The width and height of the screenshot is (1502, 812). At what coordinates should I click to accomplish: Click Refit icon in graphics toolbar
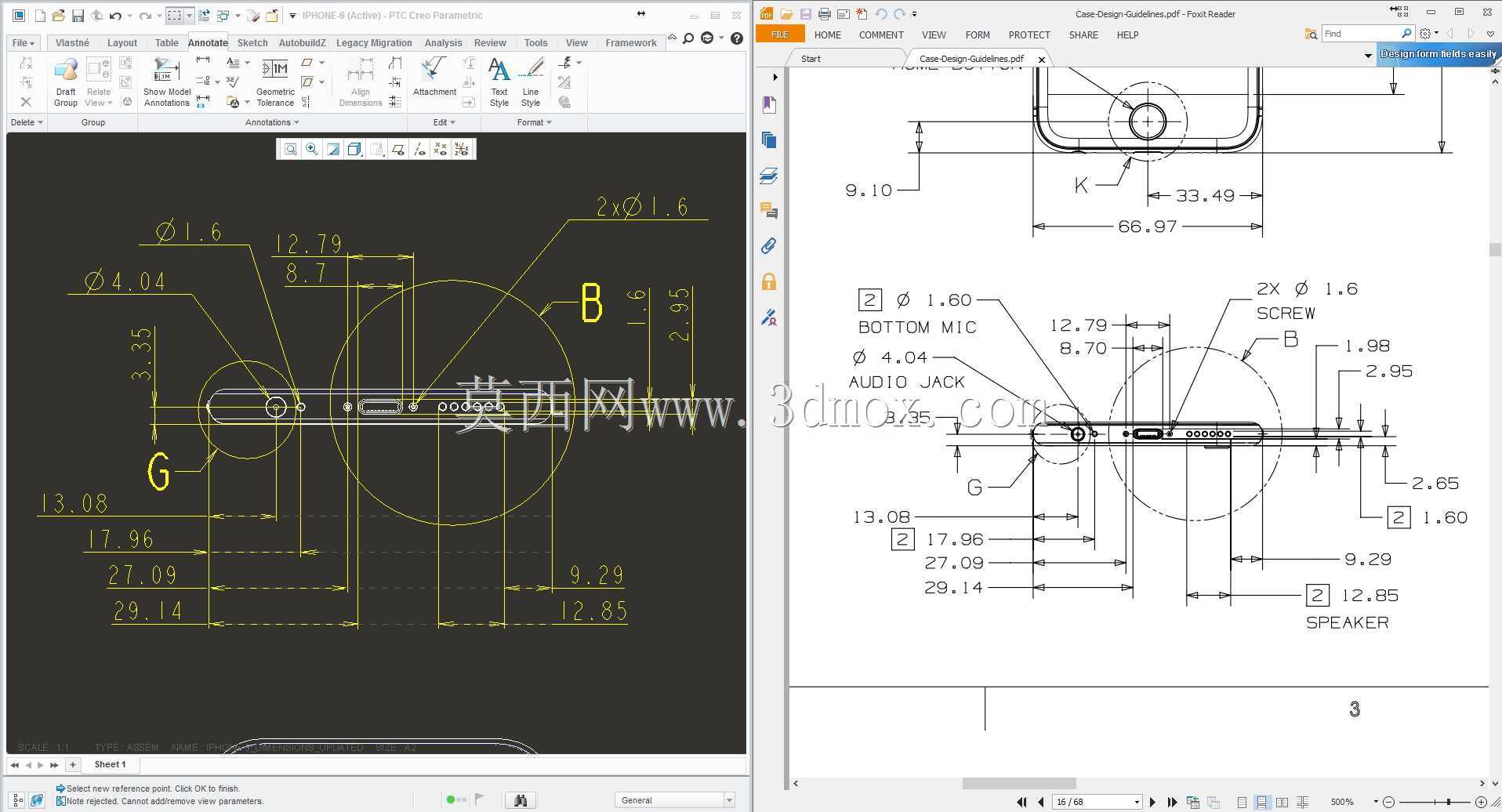(291, 149)
